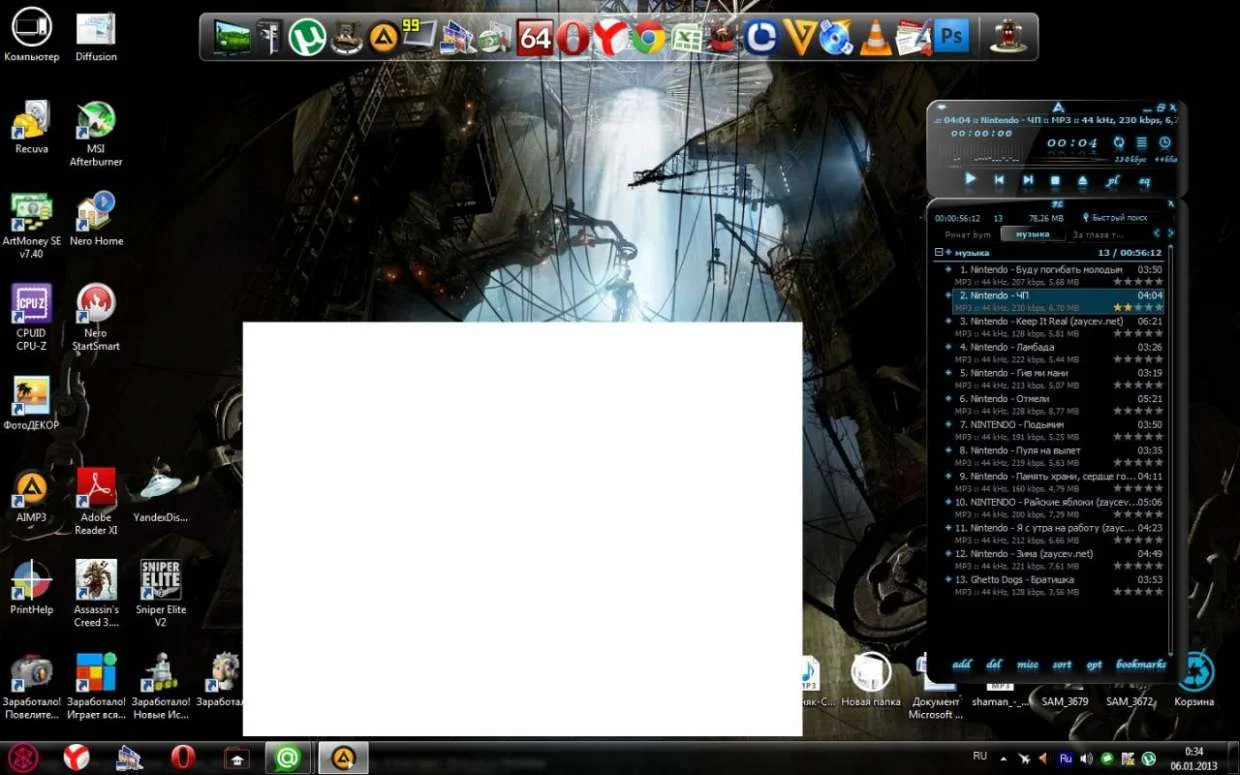Launch Yandex browser from the top dock
1240x775 pixels.
610,38
